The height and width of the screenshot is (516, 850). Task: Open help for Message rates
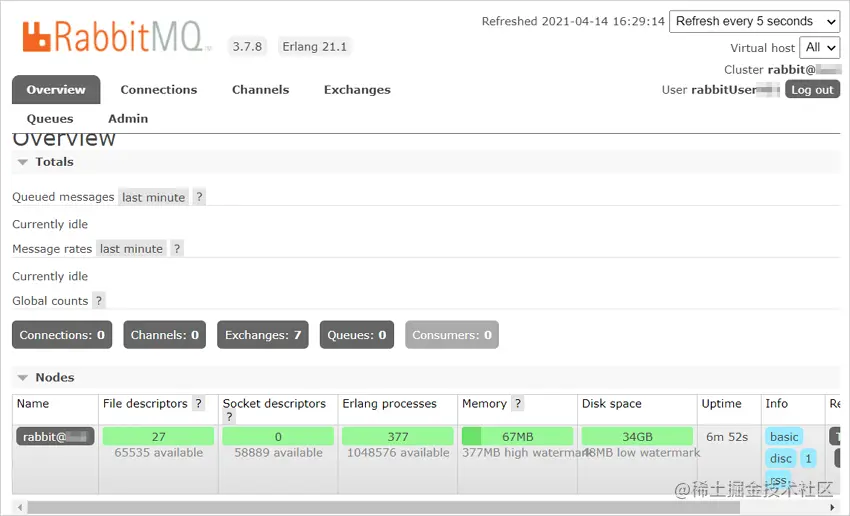point(177,249)
